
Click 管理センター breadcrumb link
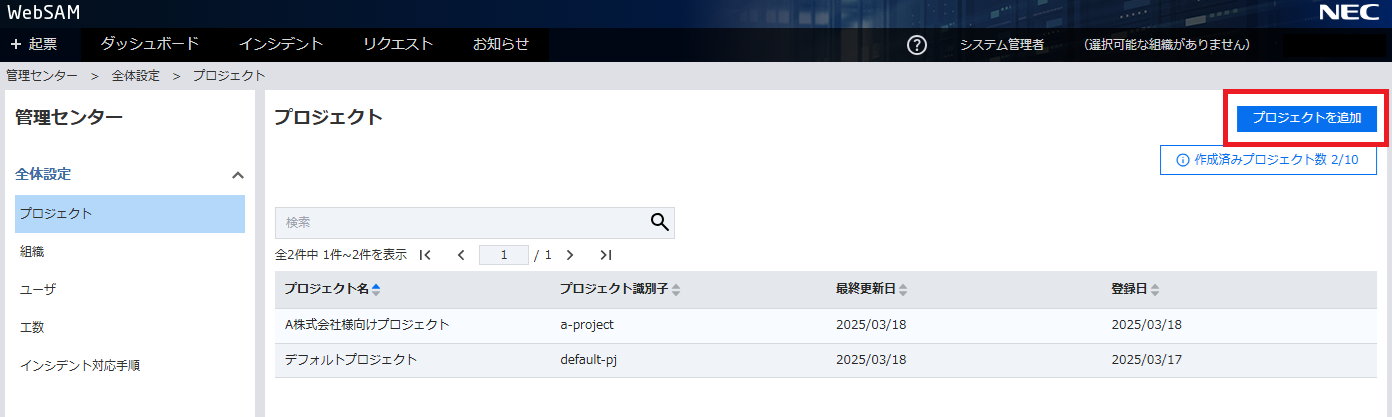tap(41, 76)
